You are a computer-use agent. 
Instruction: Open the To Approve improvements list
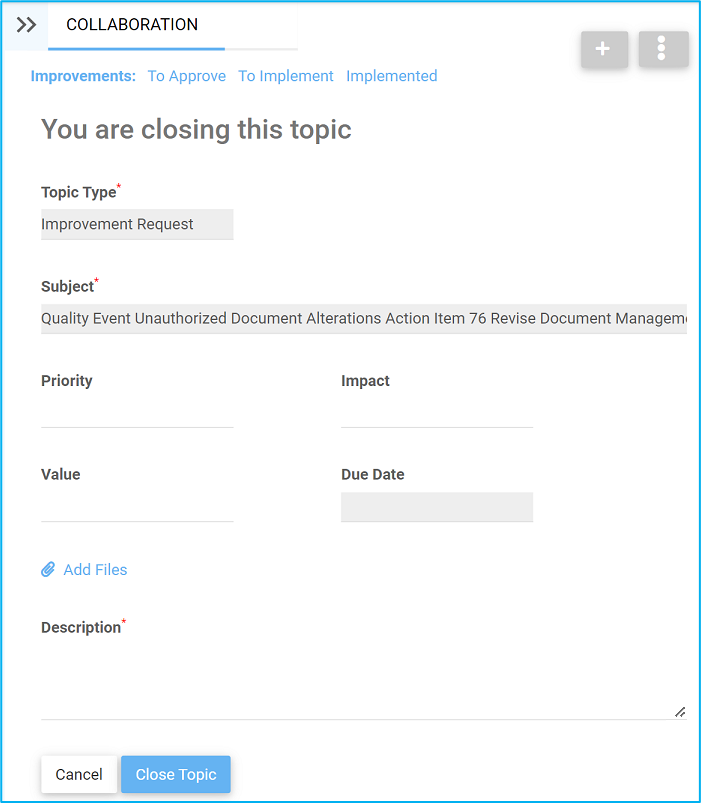[x=186, y=76]
